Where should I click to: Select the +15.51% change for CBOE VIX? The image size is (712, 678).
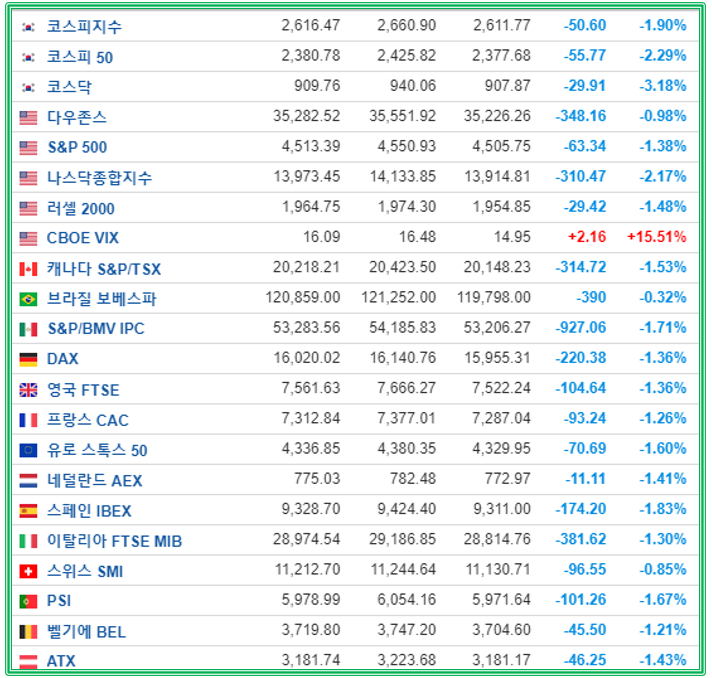point(657,237)
